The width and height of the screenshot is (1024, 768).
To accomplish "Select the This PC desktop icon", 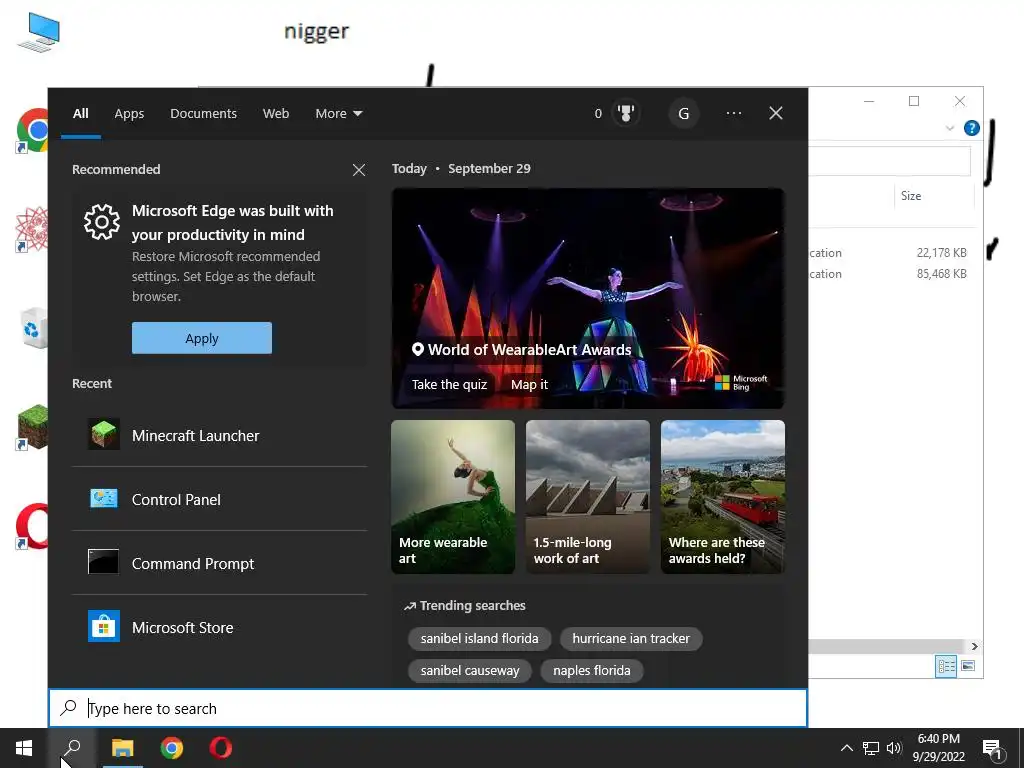I will tap(38, 33).
